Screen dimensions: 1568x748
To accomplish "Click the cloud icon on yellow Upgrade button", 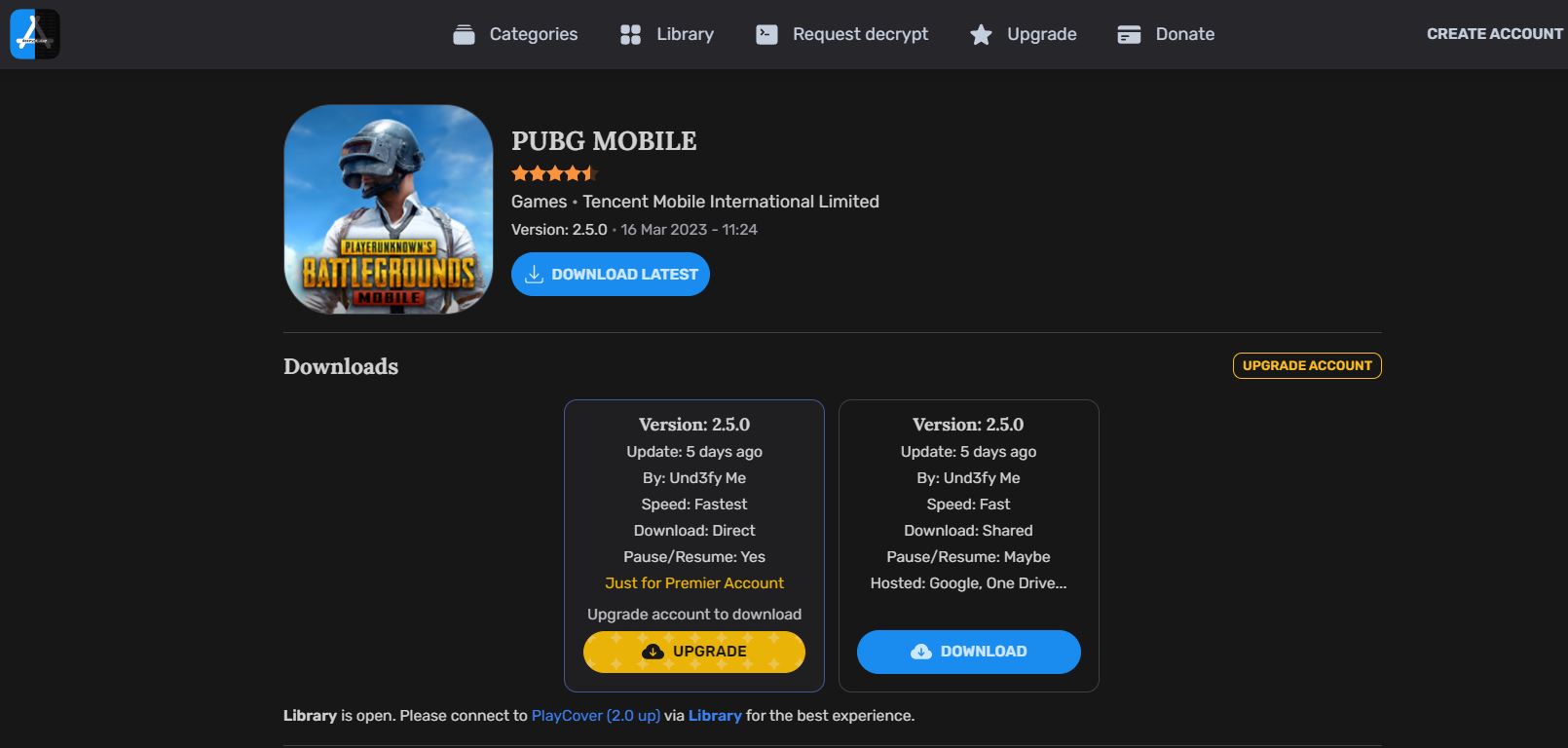I will [653, 652].
